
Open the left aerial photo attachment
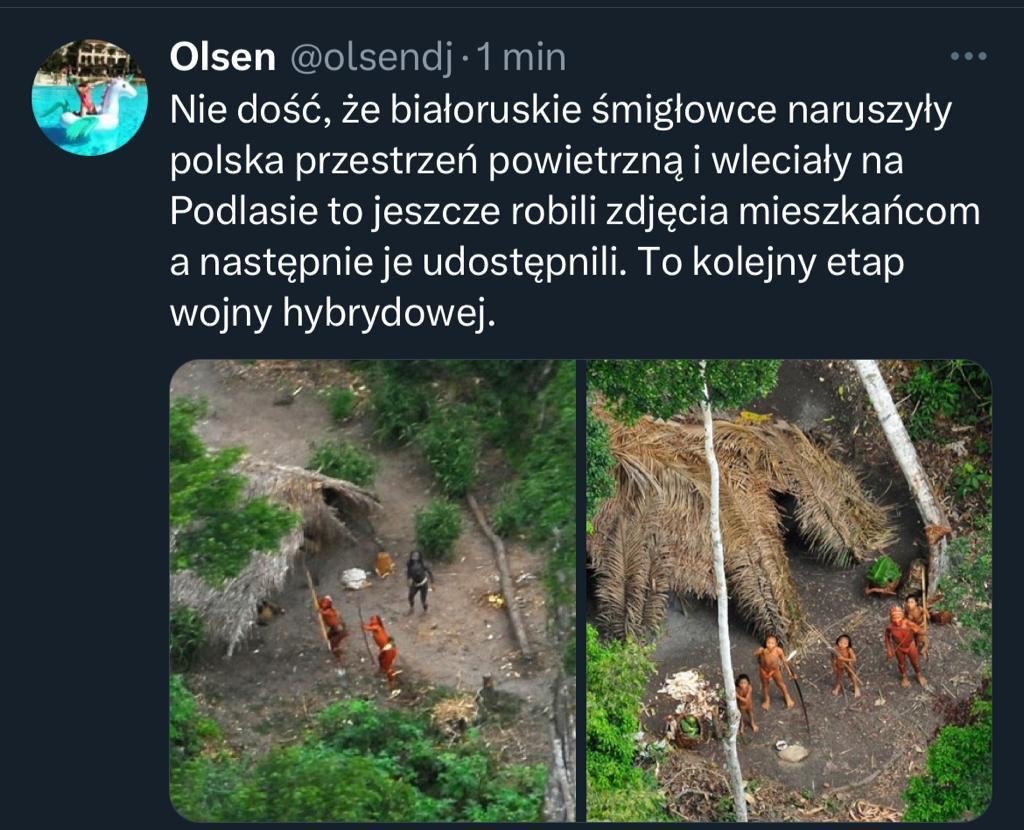coord(373,590)
